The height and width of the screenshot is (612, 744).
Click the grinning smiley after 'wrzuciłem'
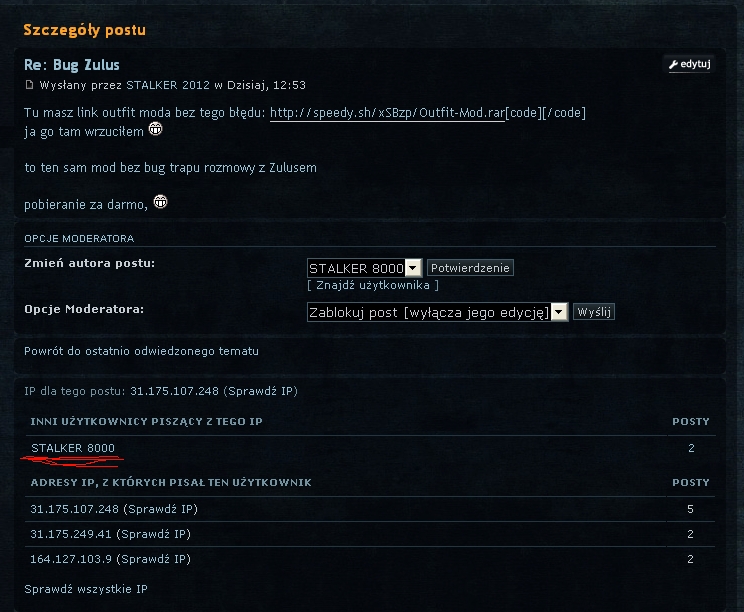[x=156, y=129]
